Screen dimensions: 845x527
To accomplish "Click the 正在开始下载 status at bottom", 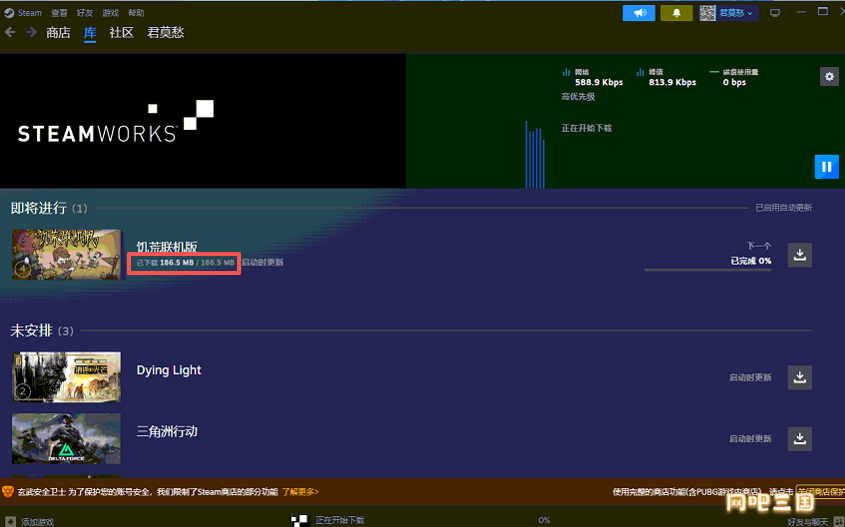I will click(340, 520).
